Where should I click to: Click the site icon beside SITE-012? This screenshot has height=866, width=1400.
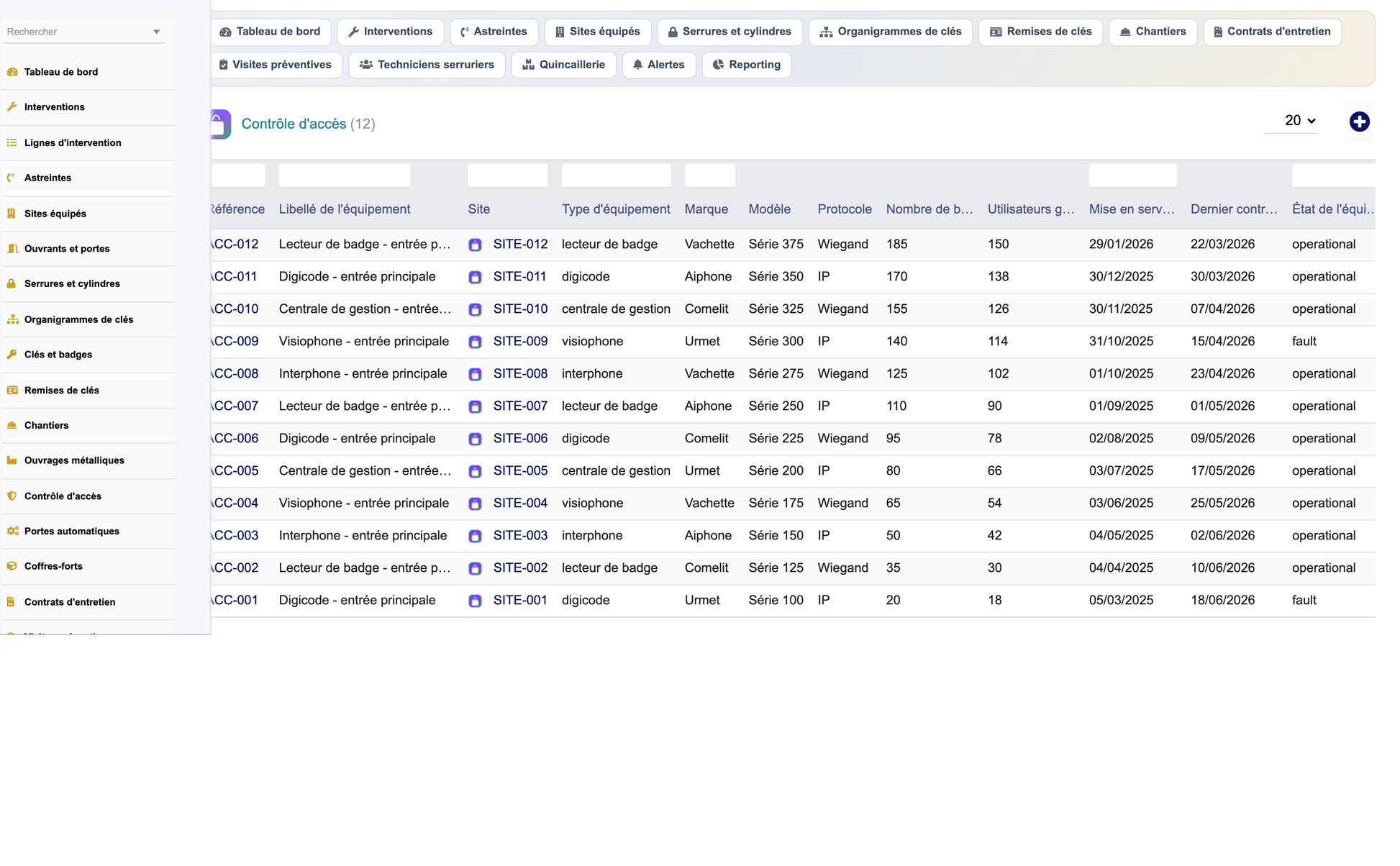pos(475,245)
